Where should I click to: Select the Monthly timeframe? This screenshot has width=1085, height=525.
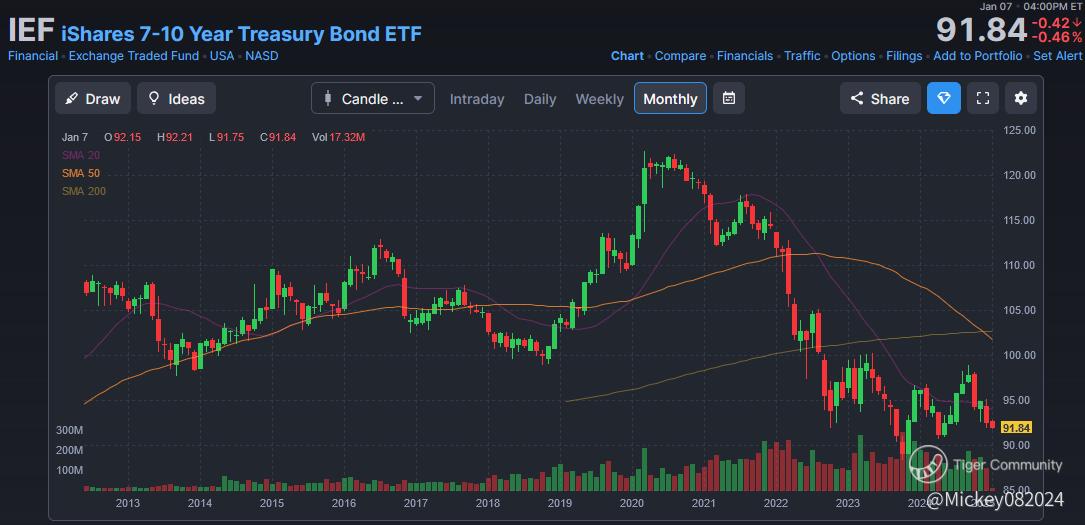point(670,99)
